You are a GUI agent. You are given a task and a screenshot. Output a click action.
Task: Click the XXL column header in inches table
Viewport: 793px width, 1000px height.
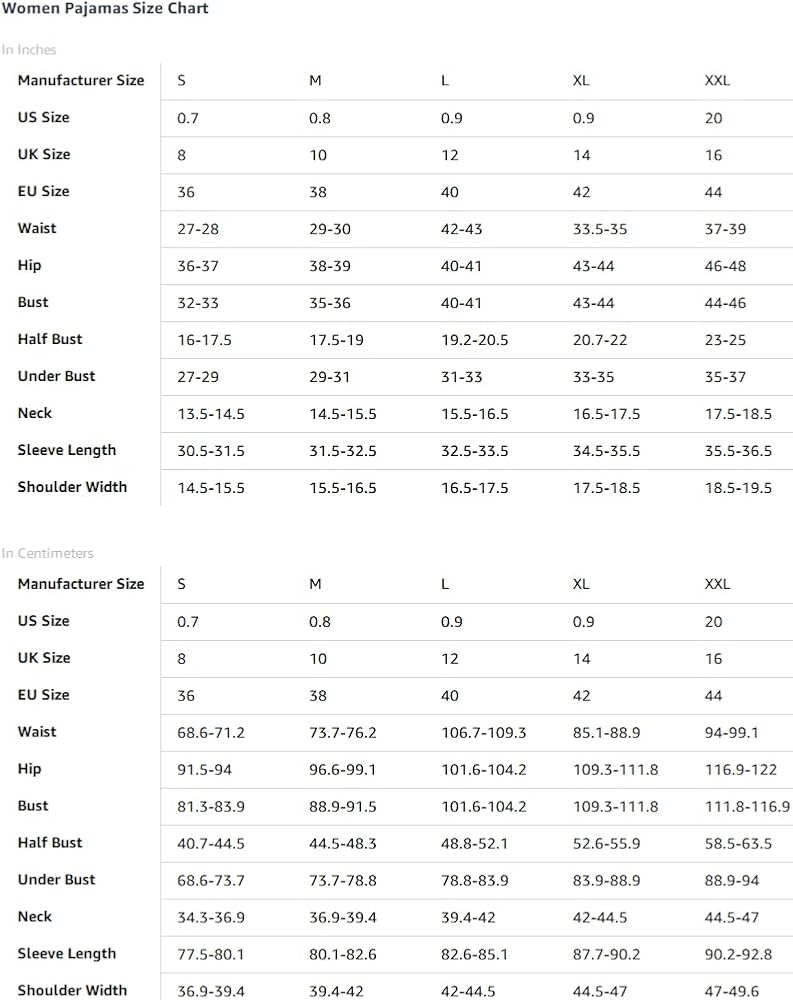717,80
